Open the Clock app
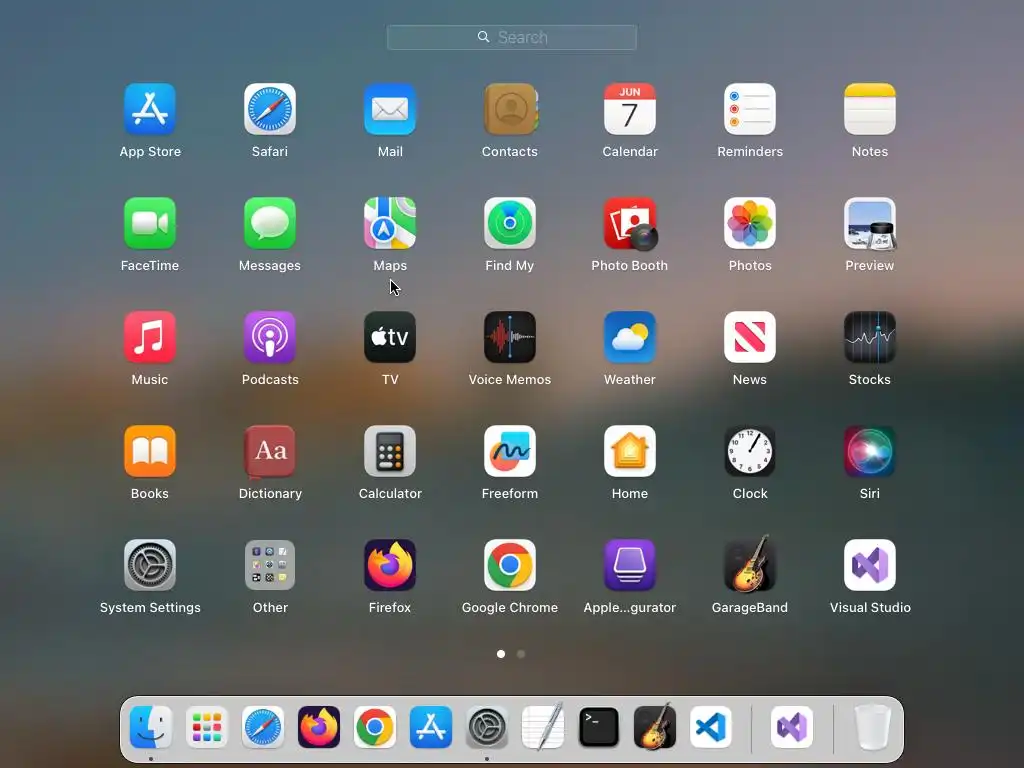 pyautogui.click(x=750, y=451)
